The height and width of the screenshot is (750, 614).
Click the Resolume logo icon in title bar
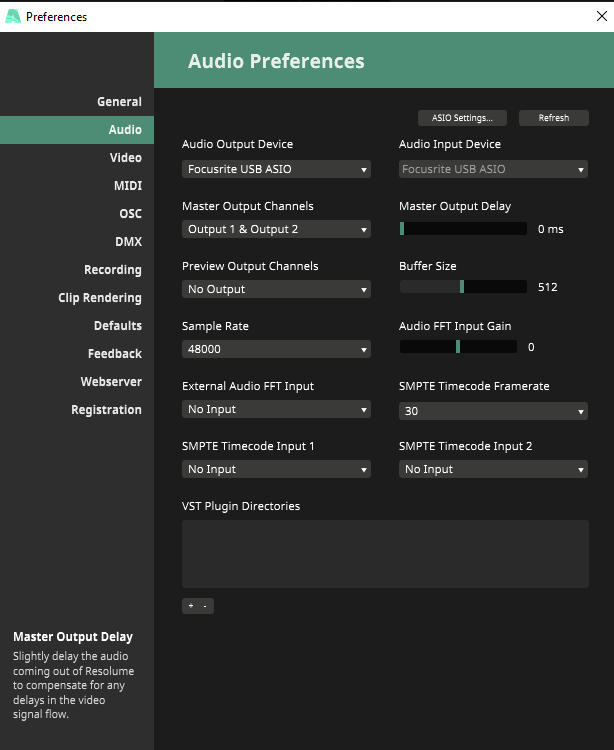13,16
